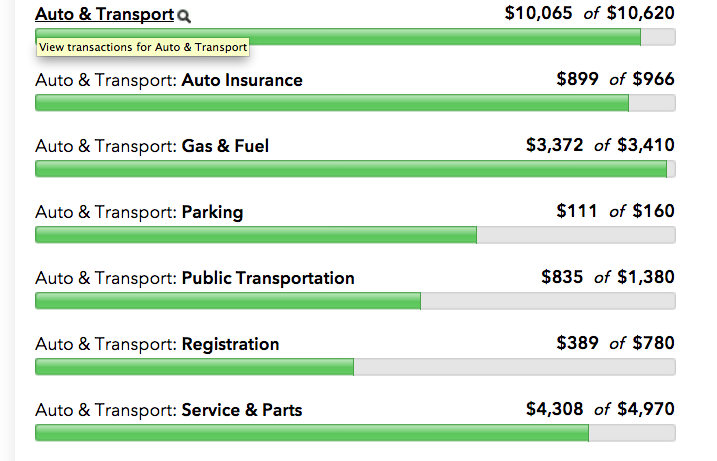717x461 pixels.
Task: Select the Public Transportation budget label
Action: pos(195,278)
